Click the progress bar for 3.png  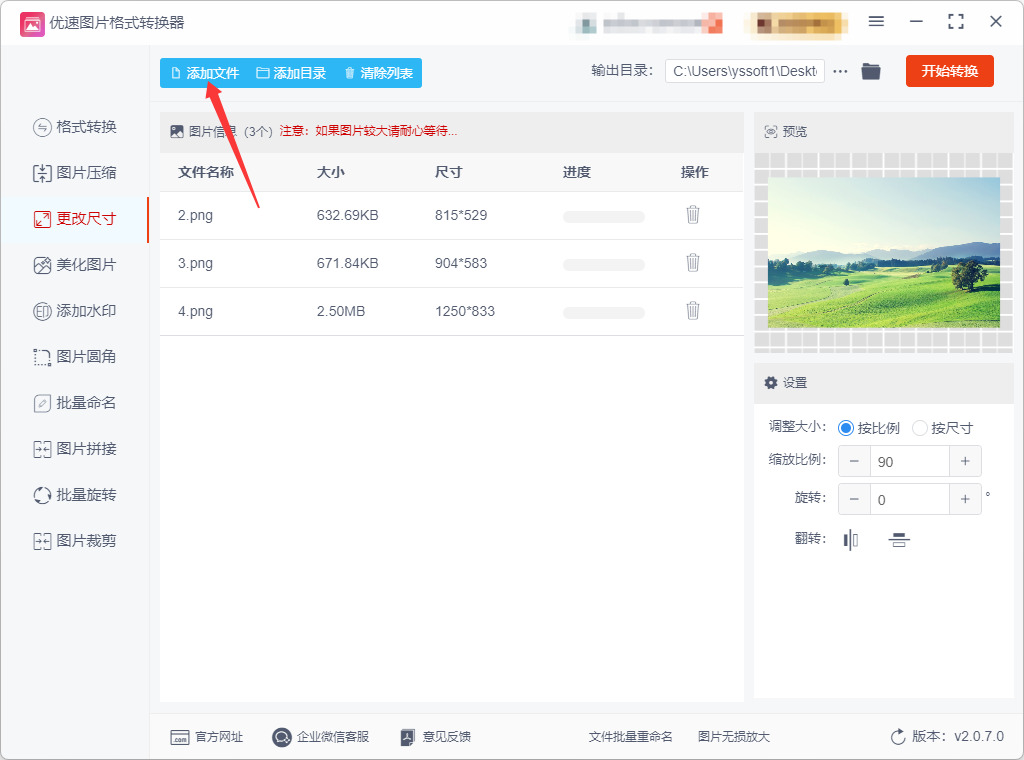(x=603, y=265)
